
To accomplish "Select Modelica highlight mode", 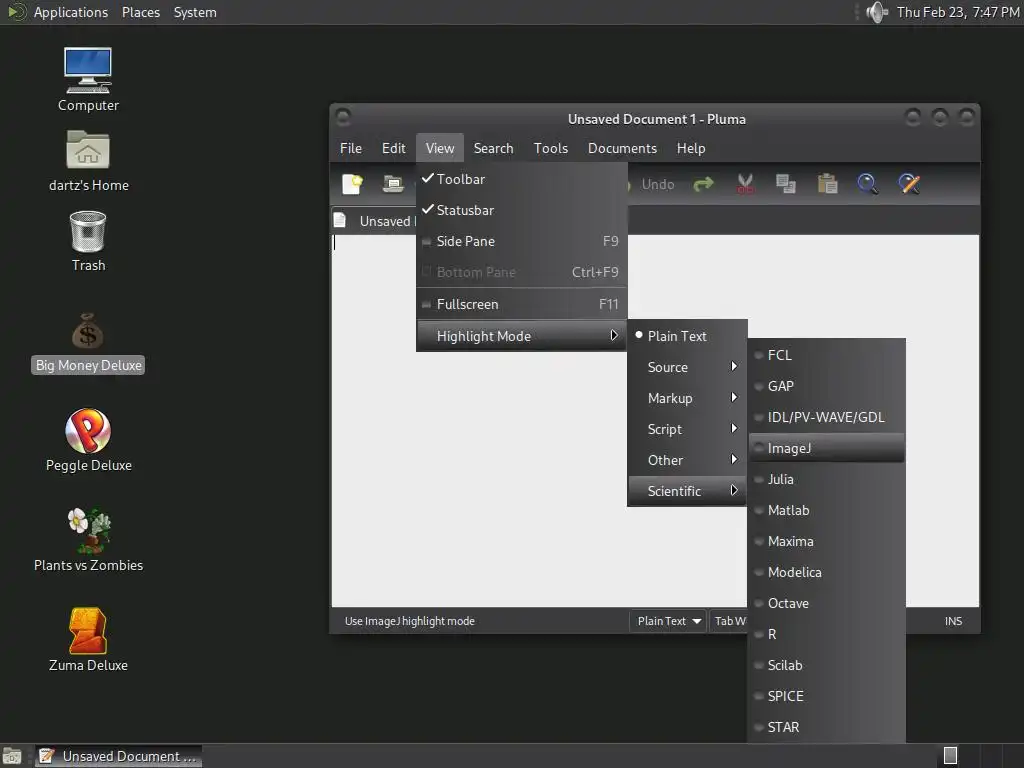I will 827,572.
